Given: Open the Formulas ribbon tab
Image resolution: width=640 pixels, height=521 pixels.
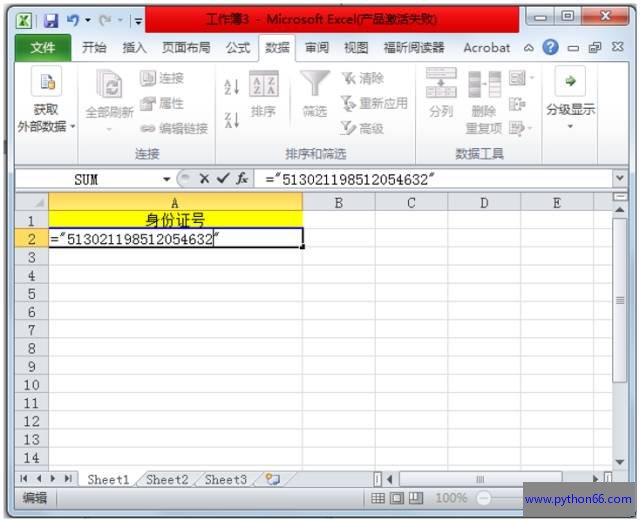Looking at the screenshot, I should click(x=238, y=47).
